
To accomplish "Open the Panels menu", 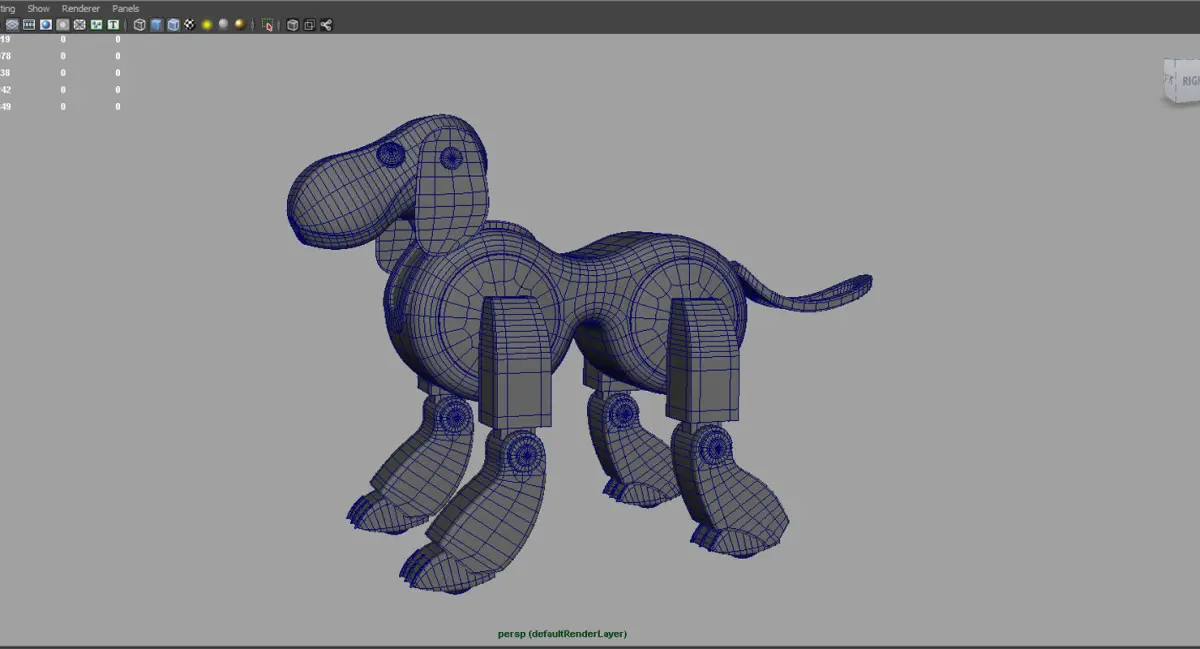I will coord(126,8).
